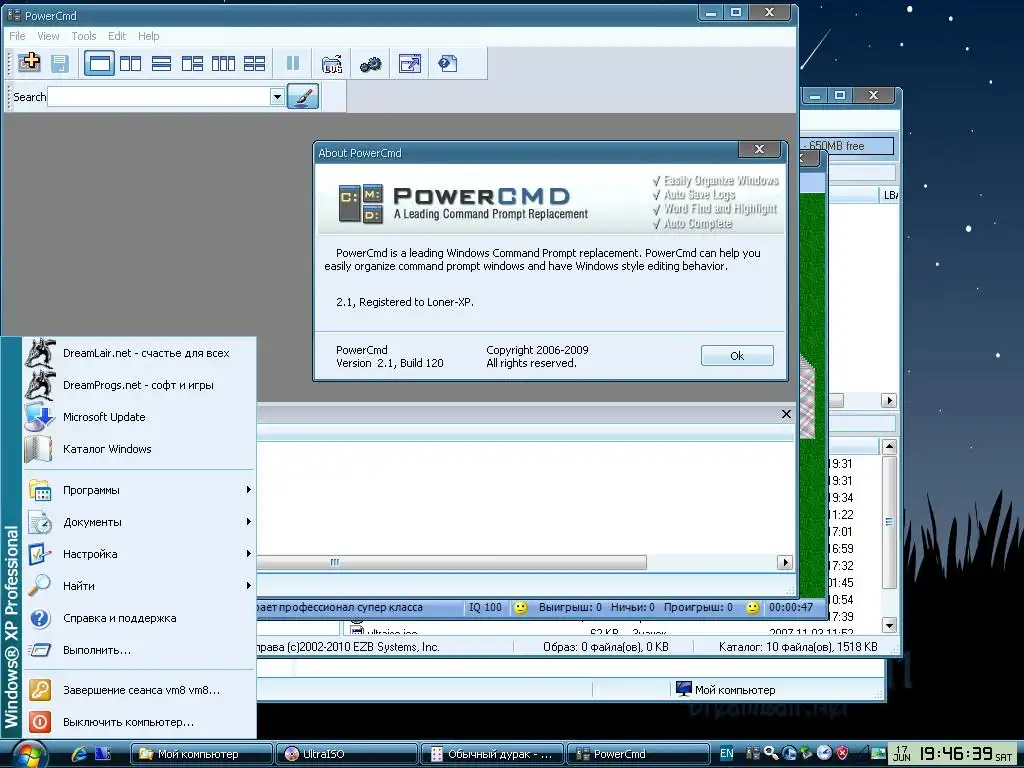Image resolution: width=1024 pixels, height=768 pixels.
Task: Click Выполнить… in start menu
Action: click(140, 650)
